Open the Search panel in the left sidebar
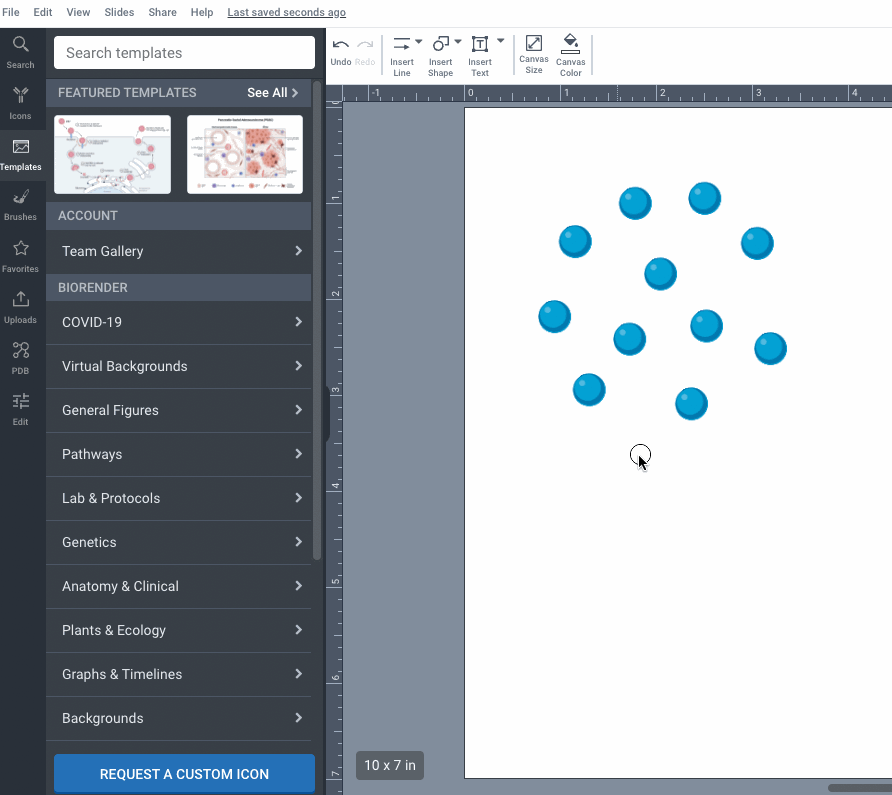The height and width of the screenshot is (795, 892). (x=20, y=51)
